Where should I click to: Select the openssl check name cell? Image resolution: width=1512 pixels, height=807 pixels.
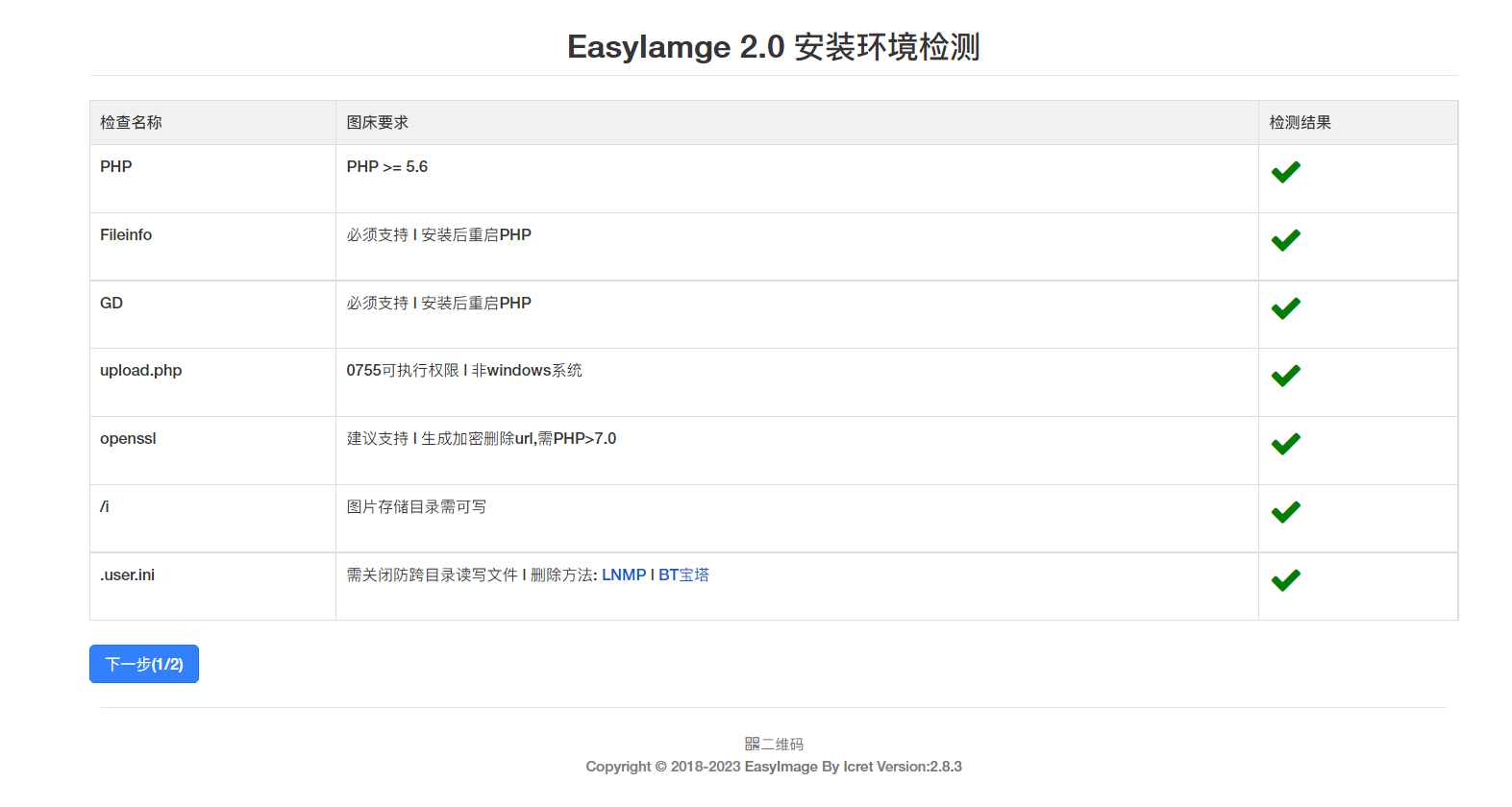click(212, 451)
